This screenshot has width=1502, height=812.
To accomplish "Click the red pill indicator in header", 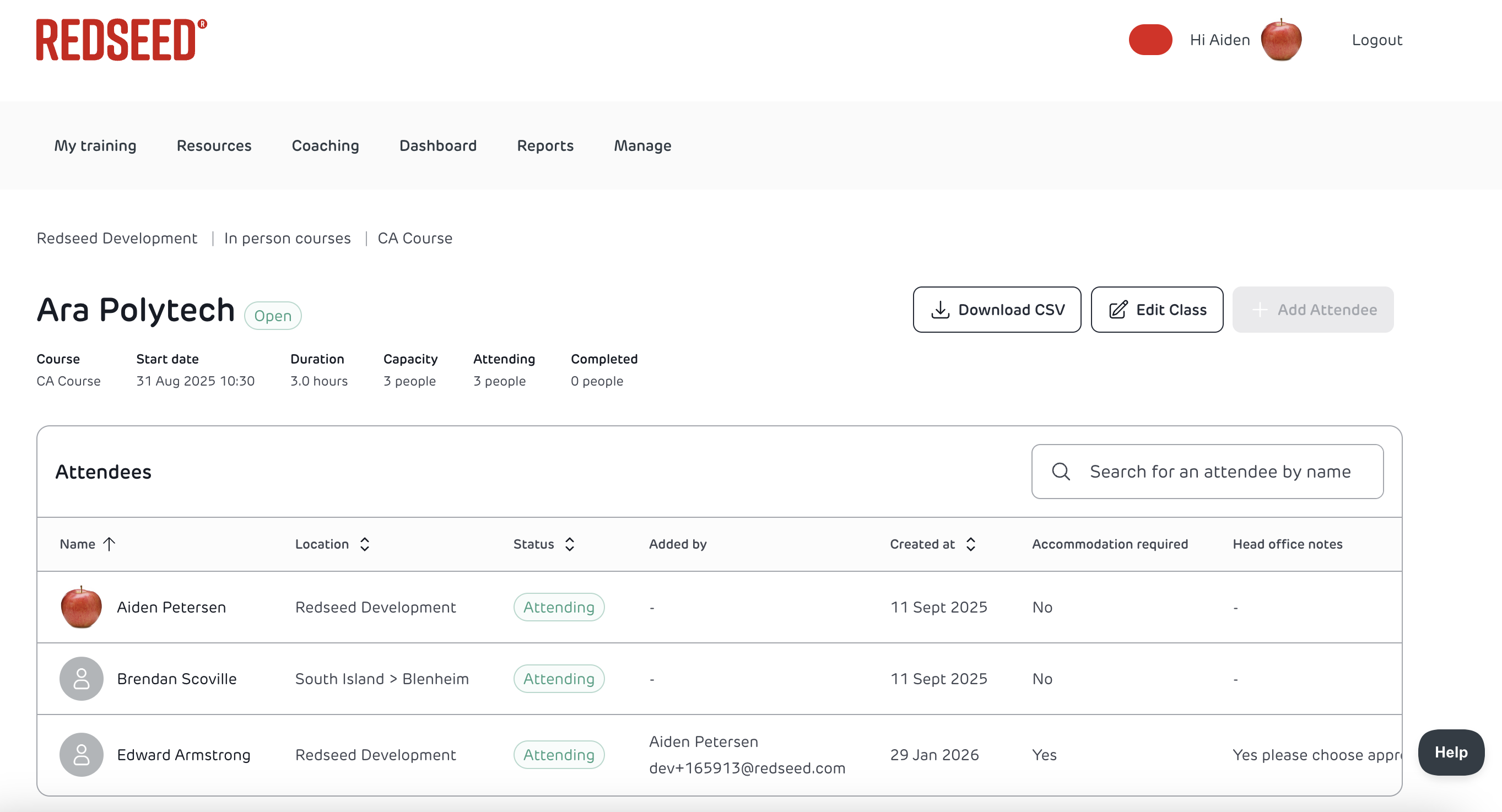I will tap(1150, 40).
